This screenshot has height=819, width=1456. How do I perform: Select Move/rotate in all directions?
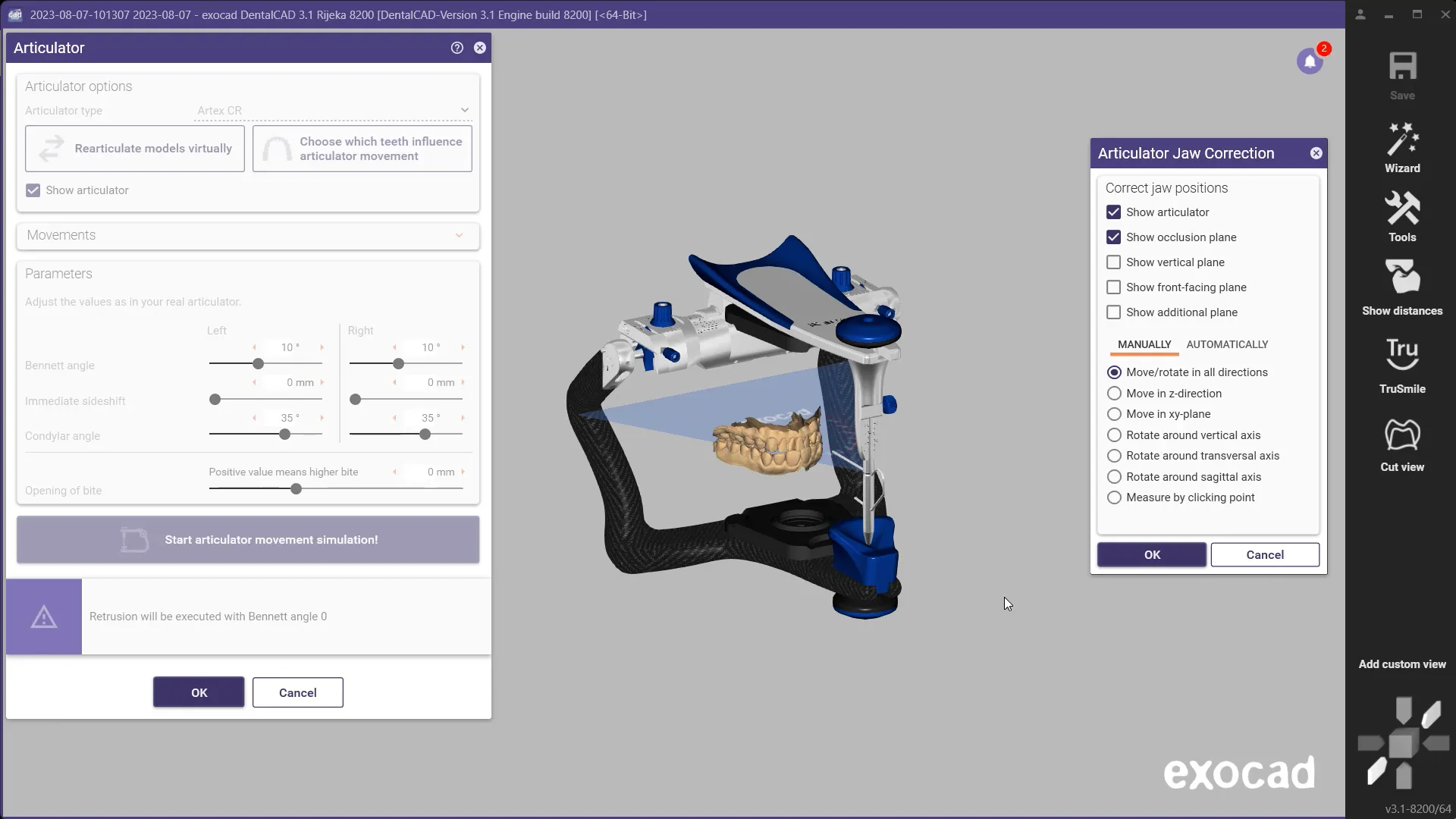tap(1114, 372)
